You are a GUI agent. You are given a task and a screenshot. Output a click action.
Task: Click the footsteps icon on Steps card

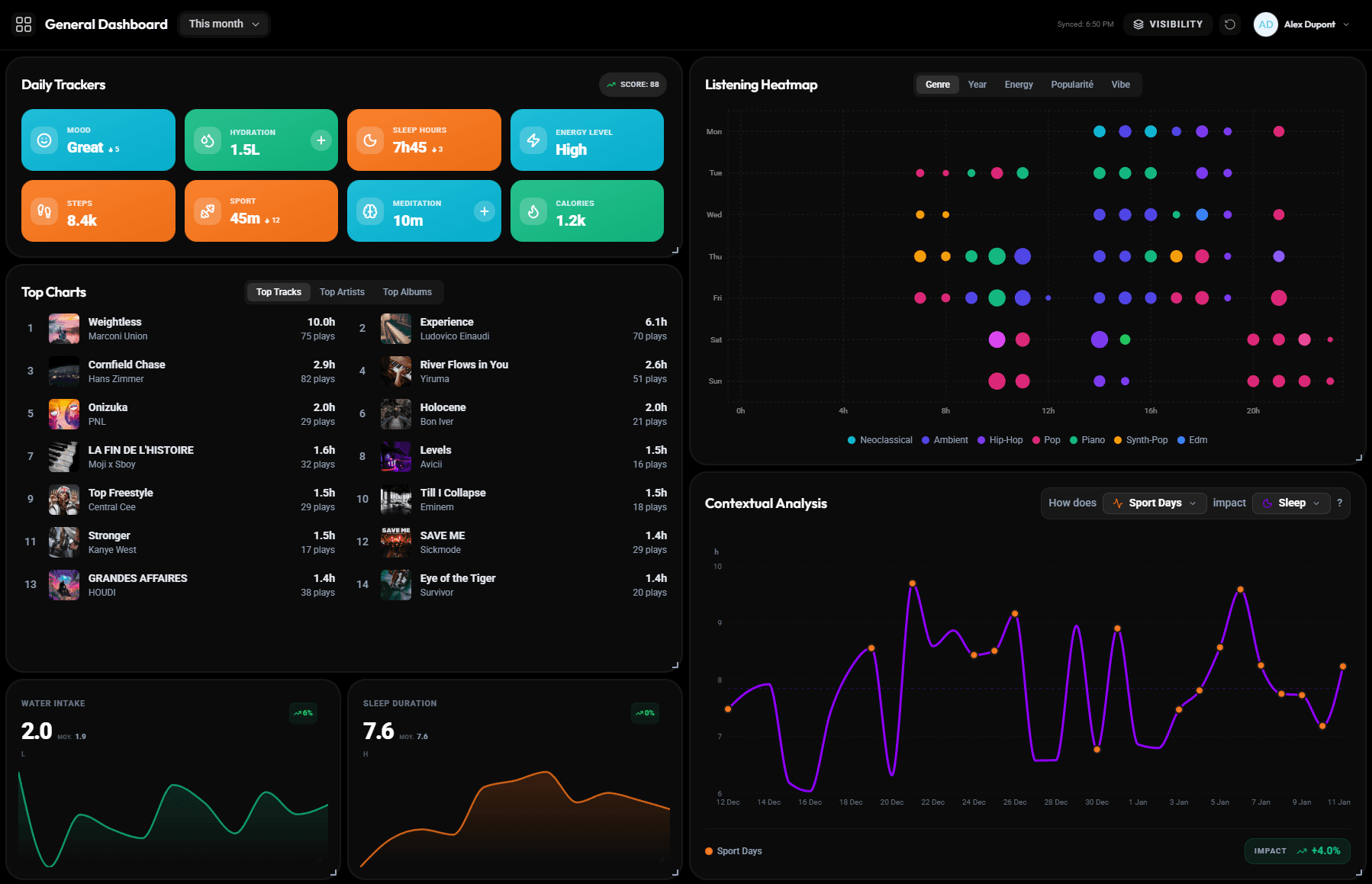pyautogui.click(x=44, y=211)
